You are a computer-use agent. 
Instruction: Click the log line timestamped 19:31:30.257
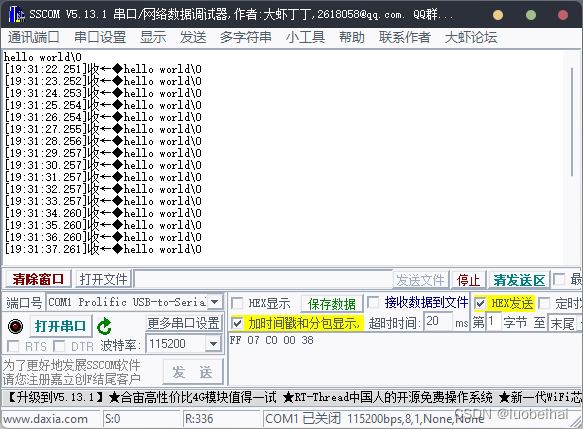(103, 165)
